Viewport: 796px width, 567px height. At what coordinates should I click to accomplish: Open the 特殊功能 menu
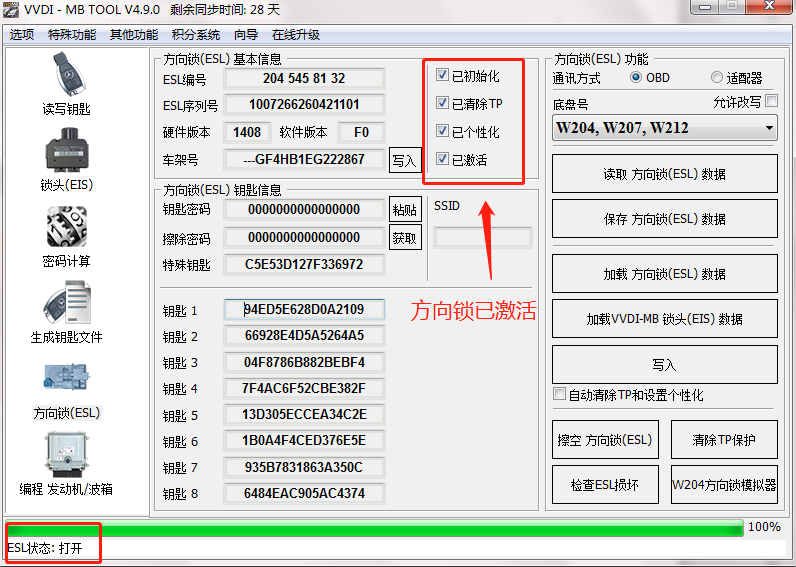coord(72,35)
